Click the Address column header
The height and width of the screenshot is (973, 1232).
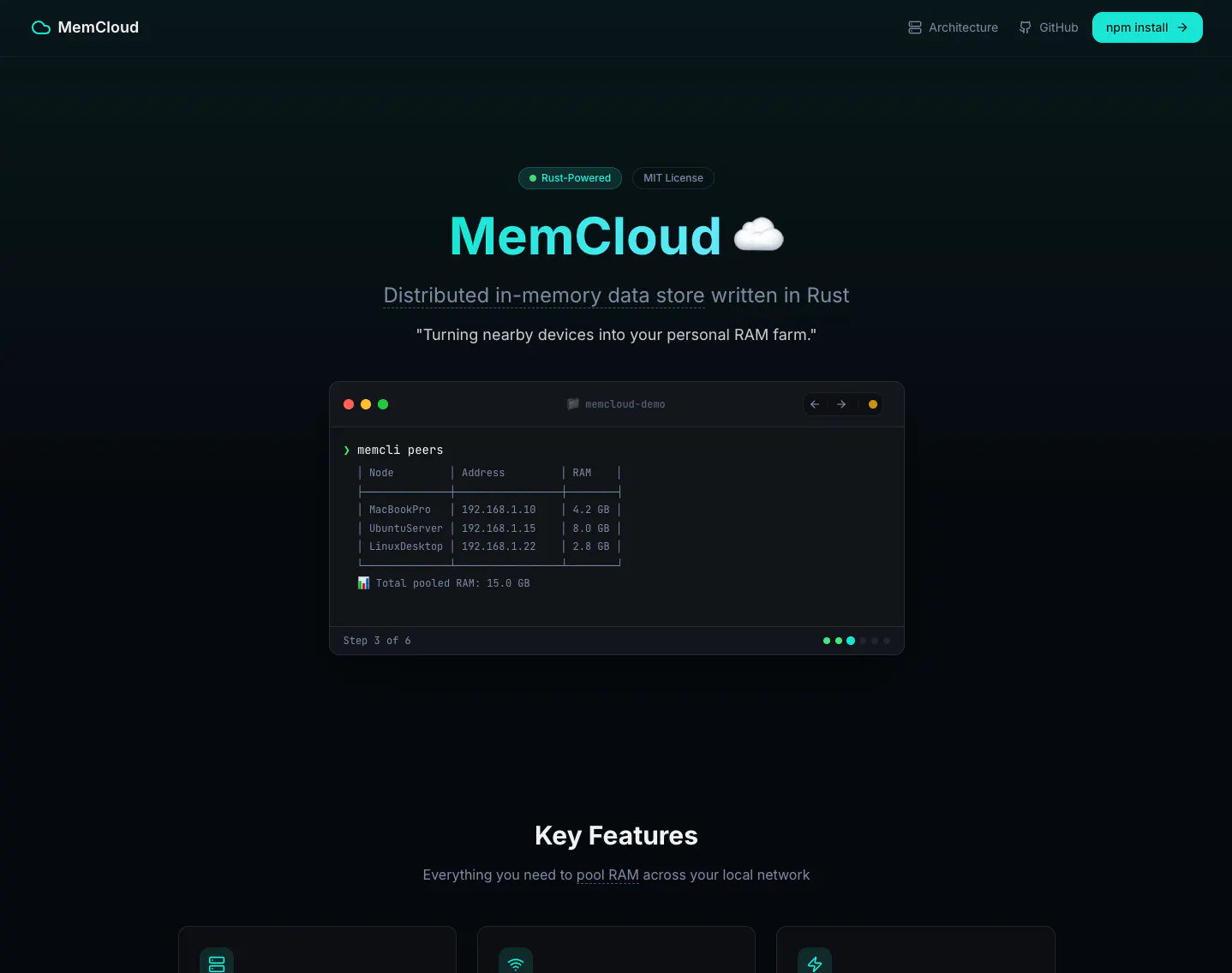click(483, 473)
